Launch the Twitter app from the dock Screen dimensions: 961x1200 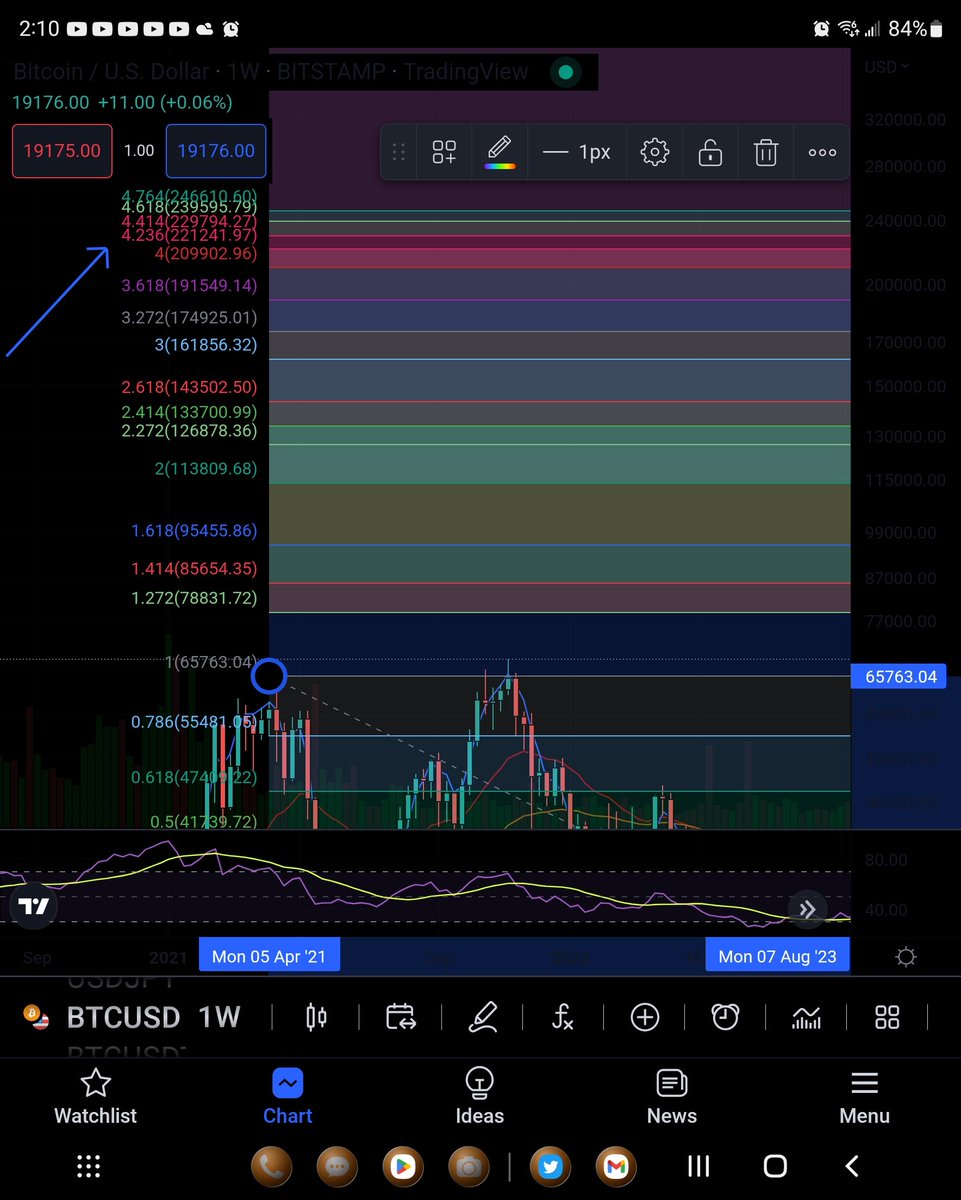tap(549, 1166)
